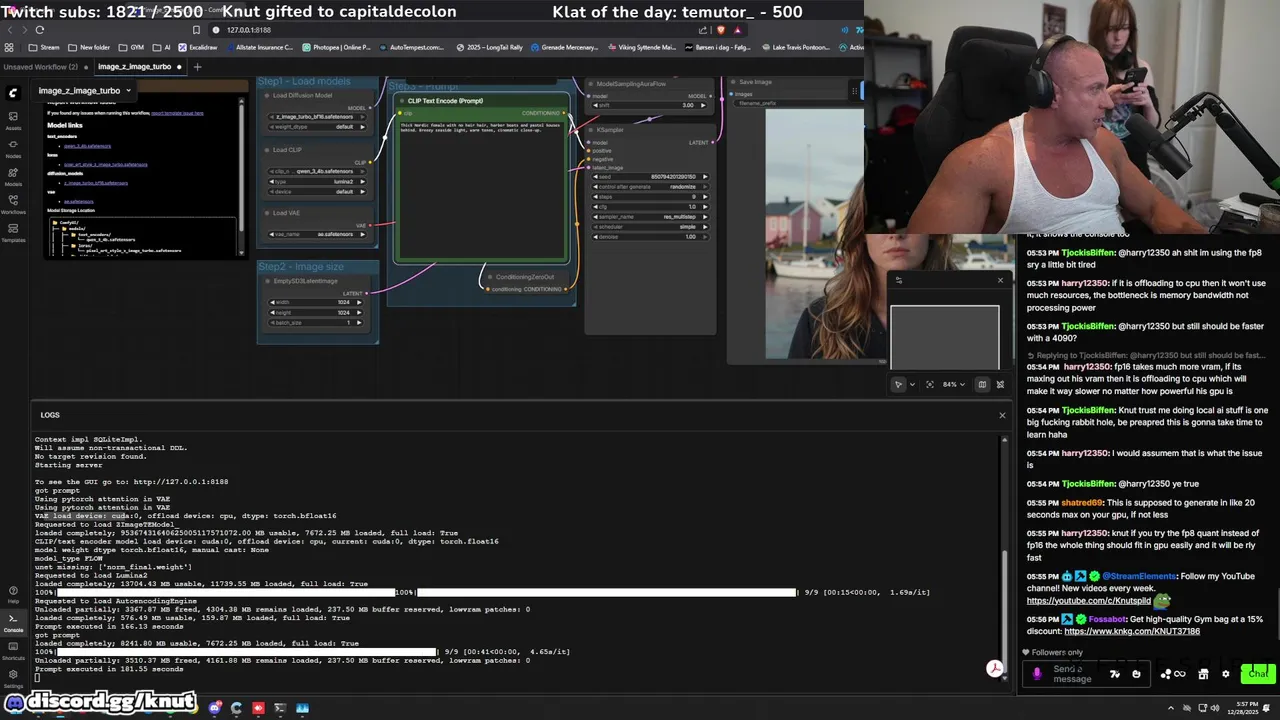Open the Shortcuts sidebar icon
The image size is (1280, 720).
[13, 652]
